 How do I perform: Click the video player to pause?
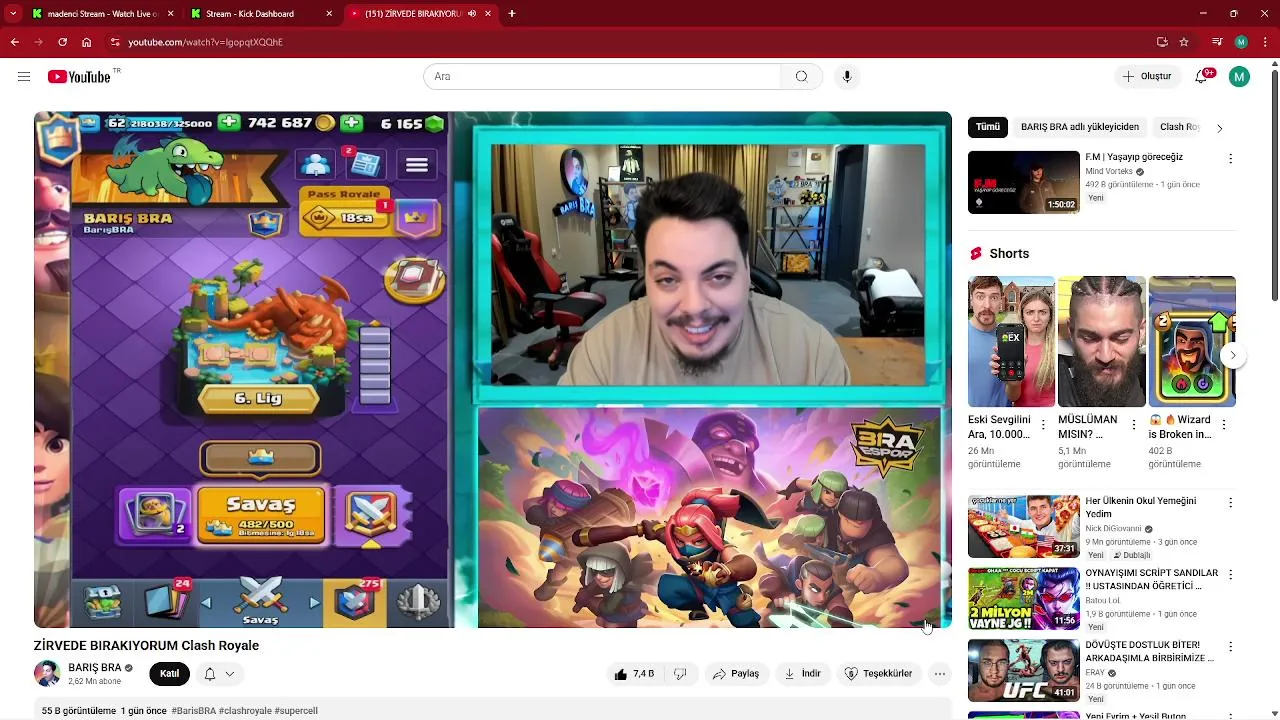click(493, 369)
